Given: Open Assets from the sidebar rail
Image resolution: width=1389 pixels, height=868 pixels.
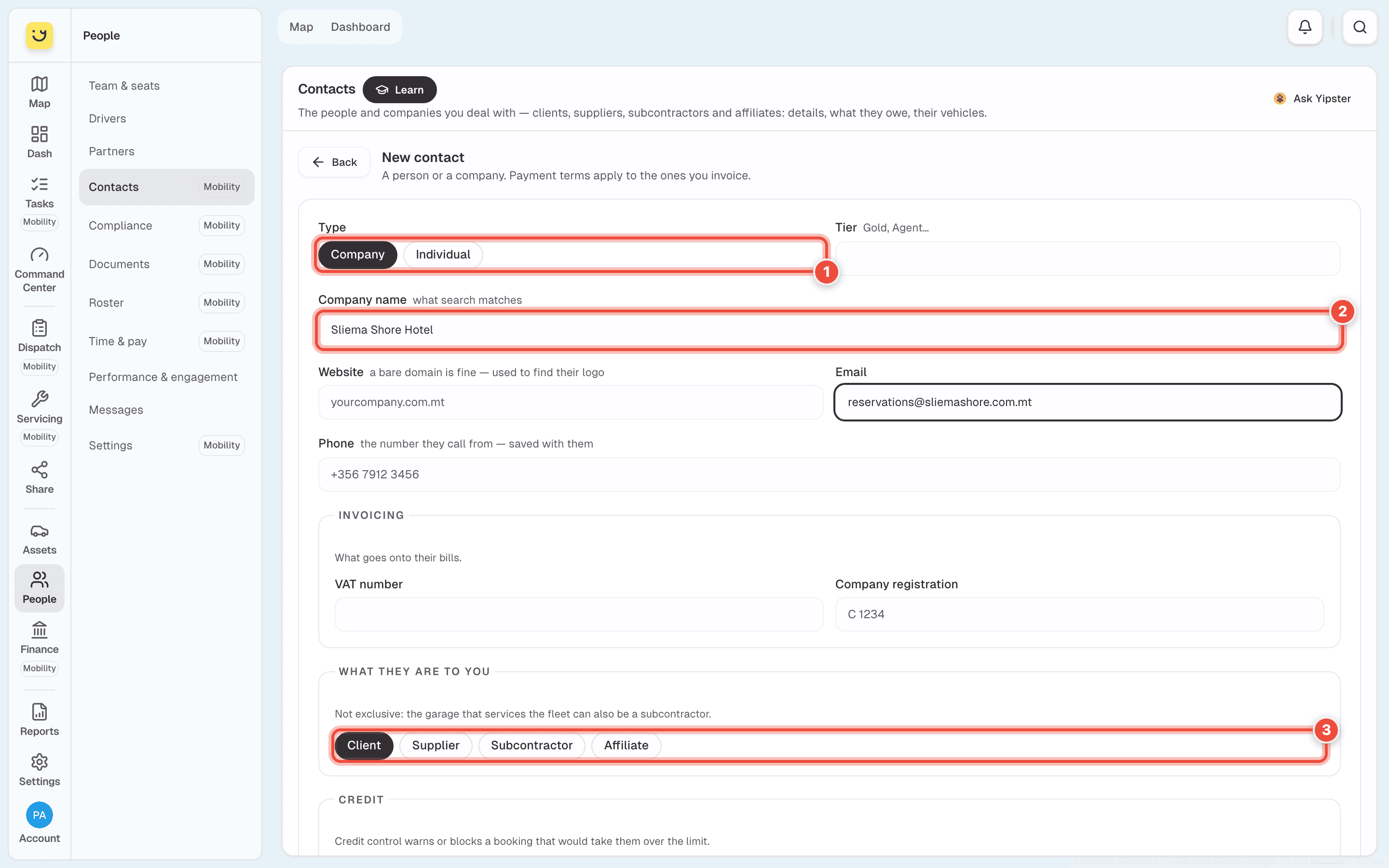Looking at the screenshot, I should point(39,539).
